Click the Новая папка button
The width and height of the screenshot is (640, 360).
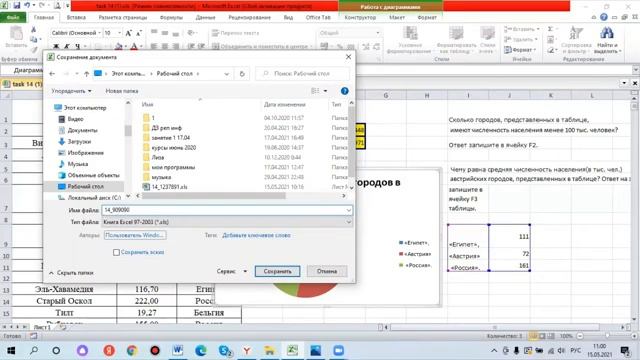pos(122,91)
